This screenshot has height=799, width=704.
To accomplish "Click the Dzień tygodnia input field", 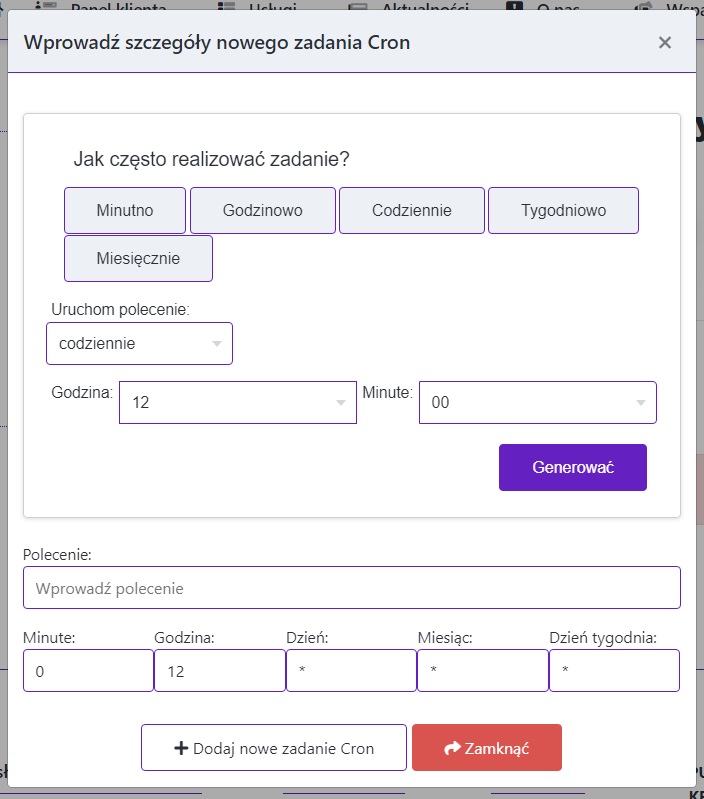I will click(x=614, y=671).
